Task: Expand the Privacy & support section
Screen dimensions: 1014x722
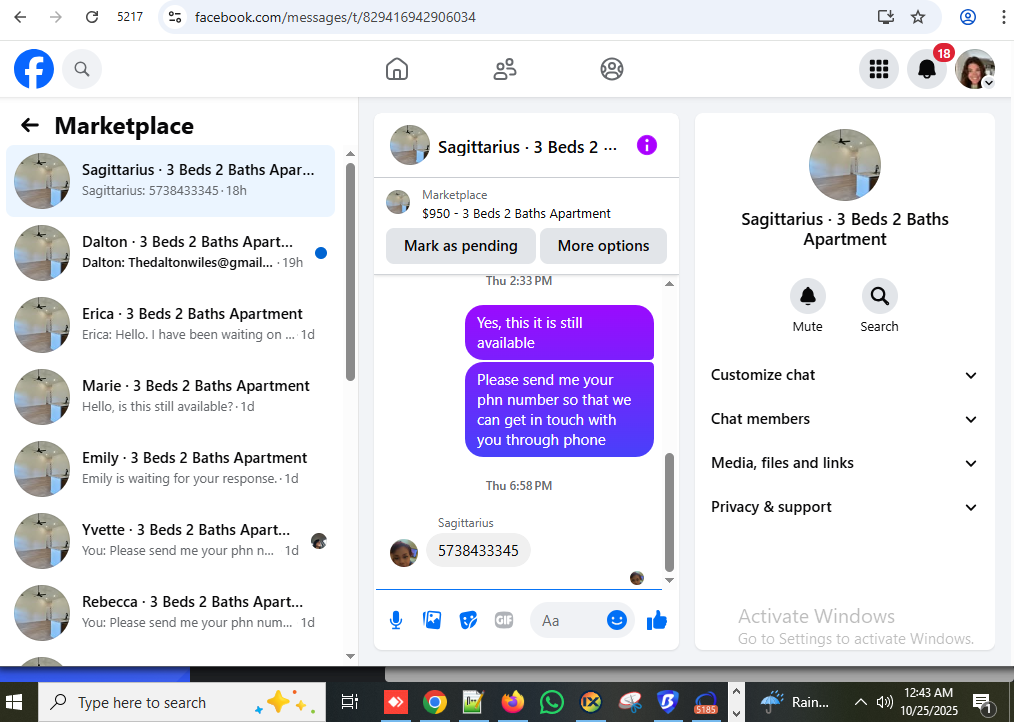Action: point(845,507)
